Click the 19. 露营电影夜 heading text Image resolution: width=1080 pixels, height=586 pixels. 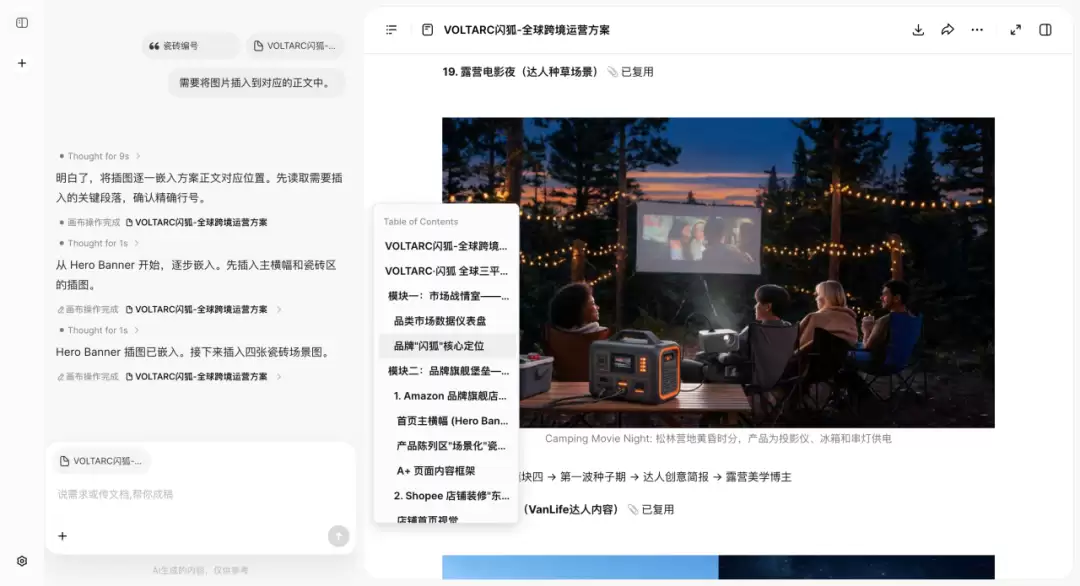coord(521,72)
